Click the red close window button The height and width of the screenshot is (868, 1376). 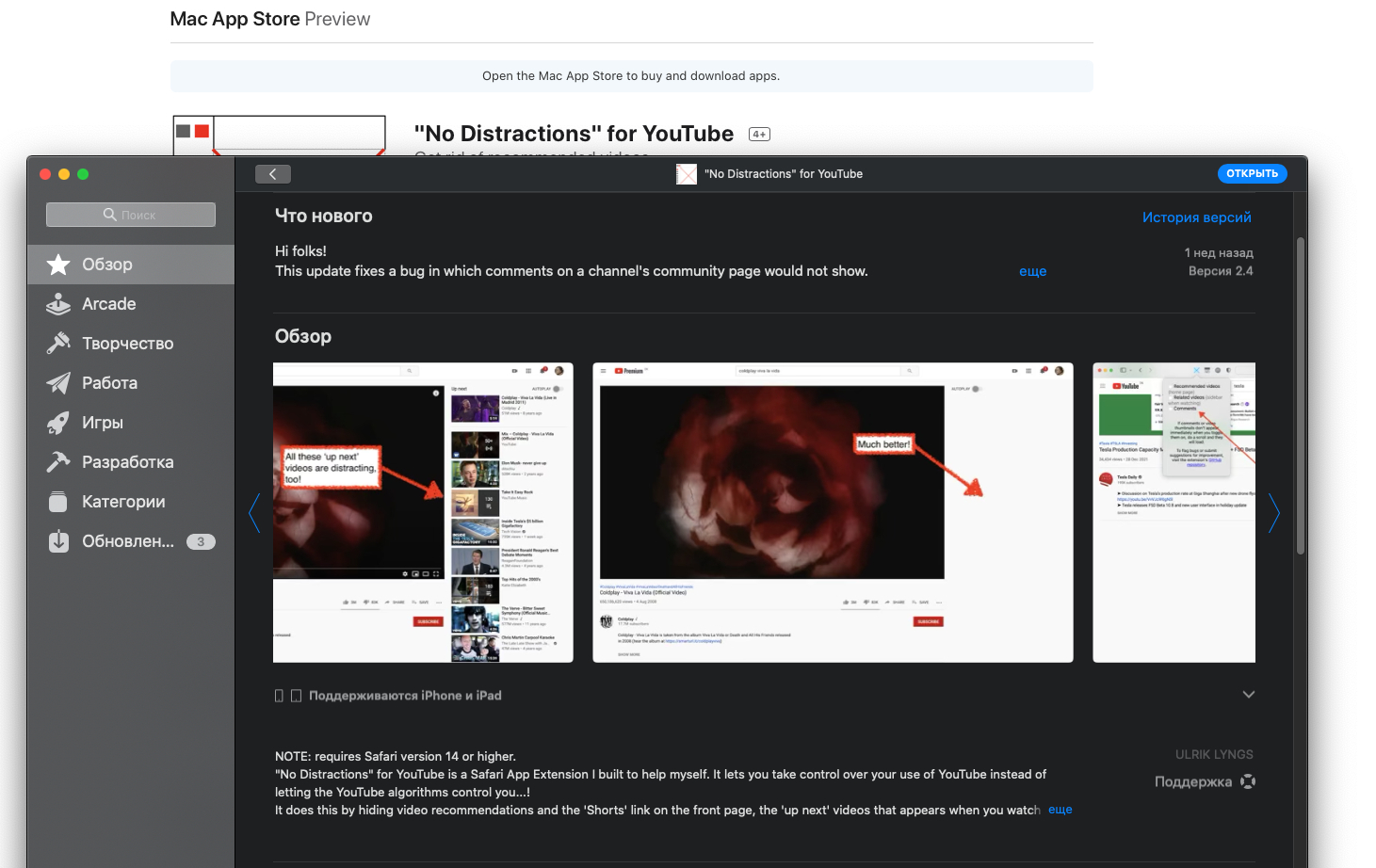pos(45,174)
